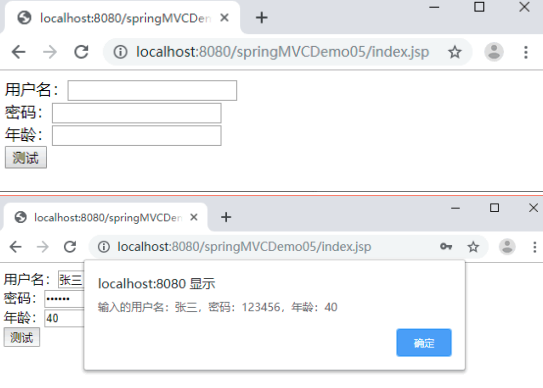Click alert message text 输入的用户名：张三

[x=217, y=307]
